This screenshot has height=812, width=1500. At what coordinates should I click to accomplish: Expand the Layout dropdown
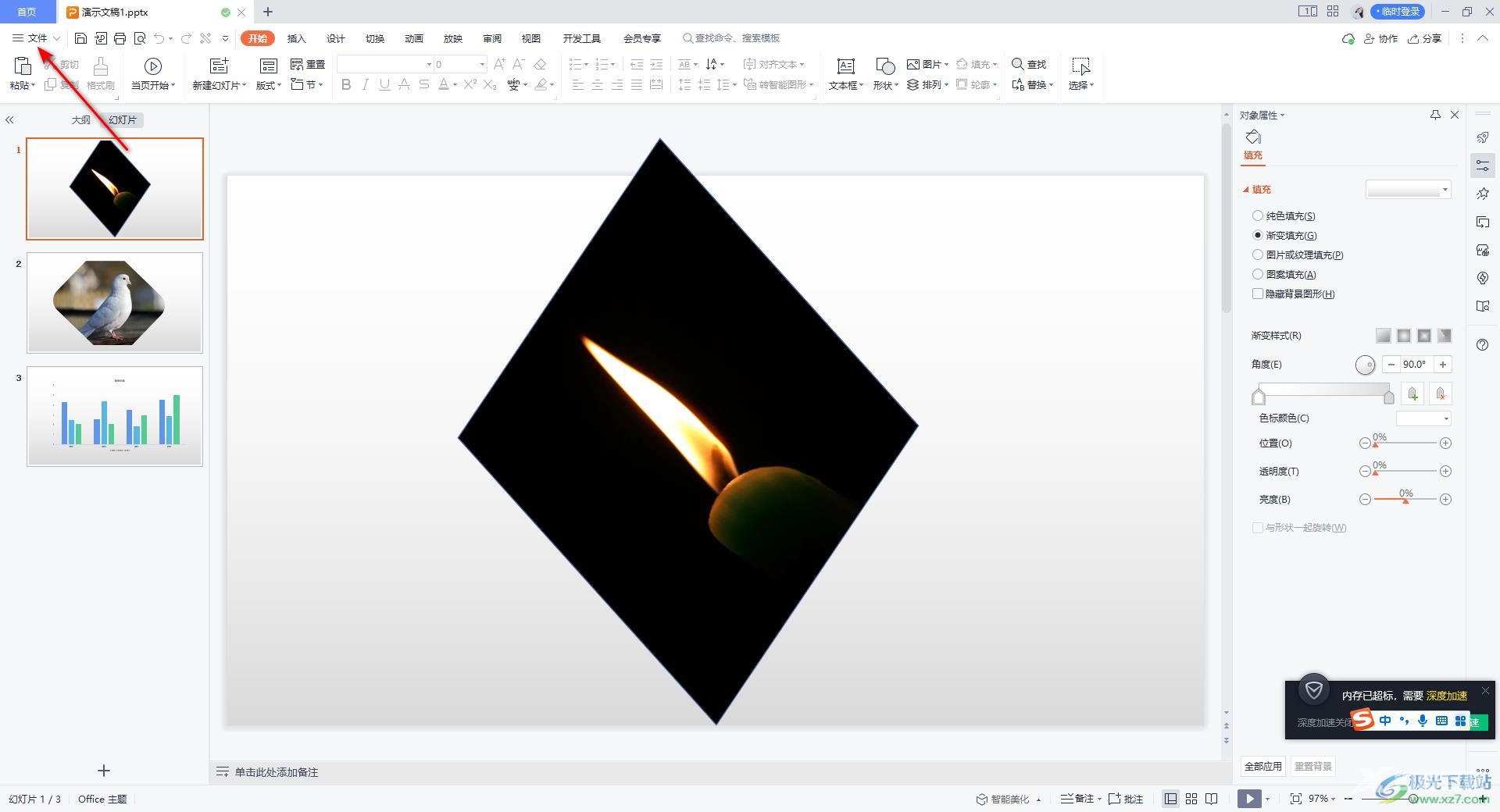click(269, 85)
